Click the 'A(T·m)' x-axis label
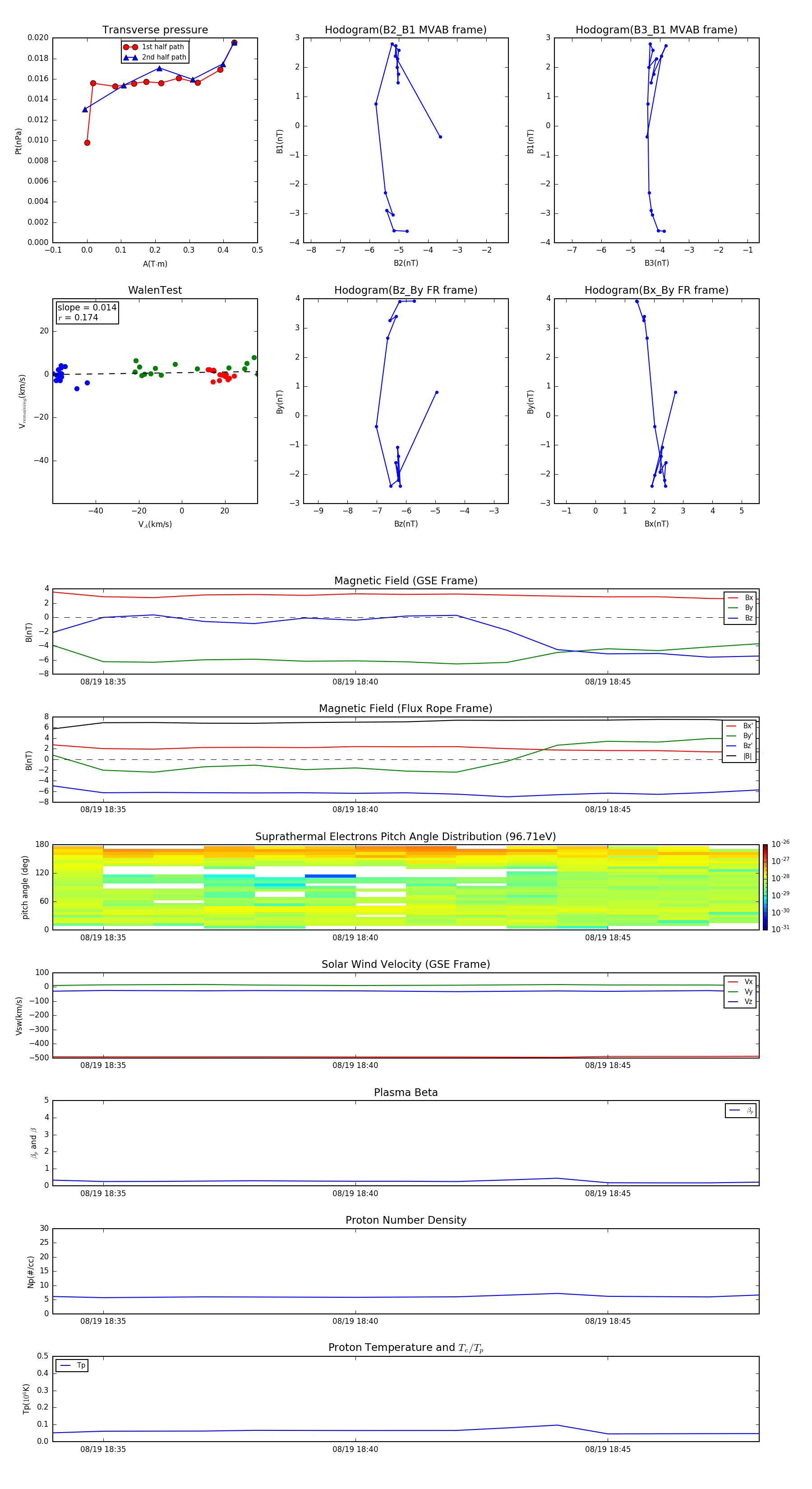The height and width of the screenshot is (1489, 812). coord(155,264)
